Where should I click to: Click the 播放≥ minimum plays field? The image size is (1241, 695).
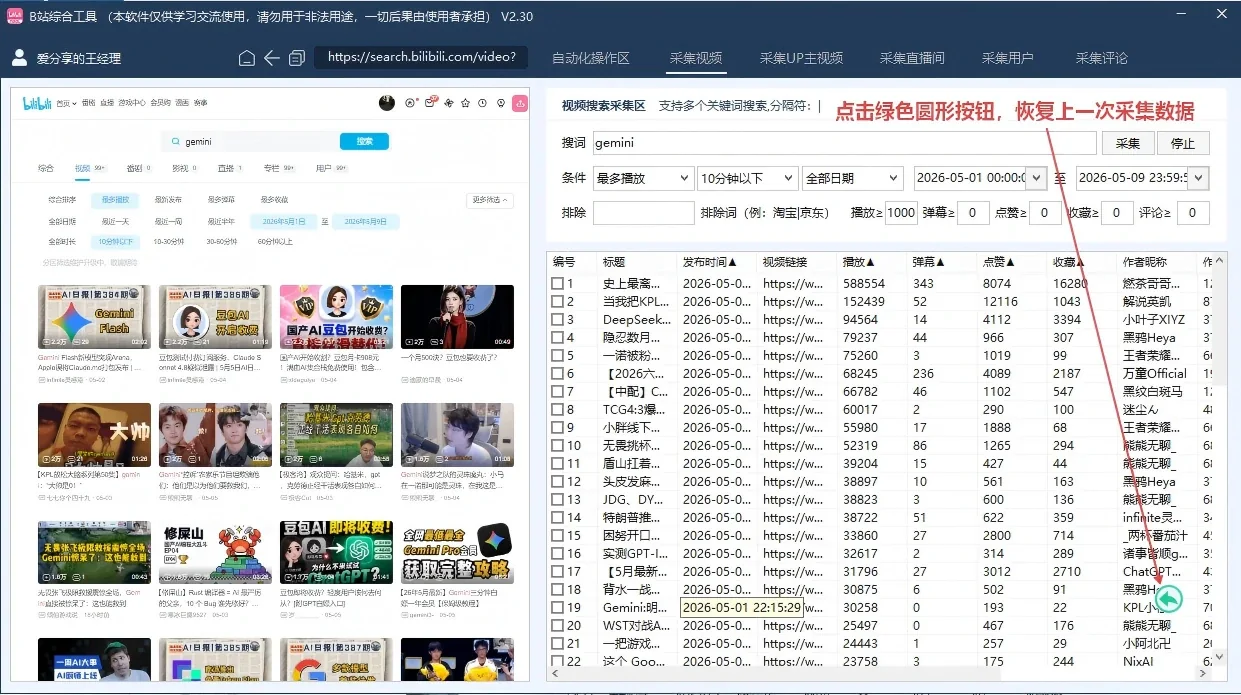(x=901, y=212)
